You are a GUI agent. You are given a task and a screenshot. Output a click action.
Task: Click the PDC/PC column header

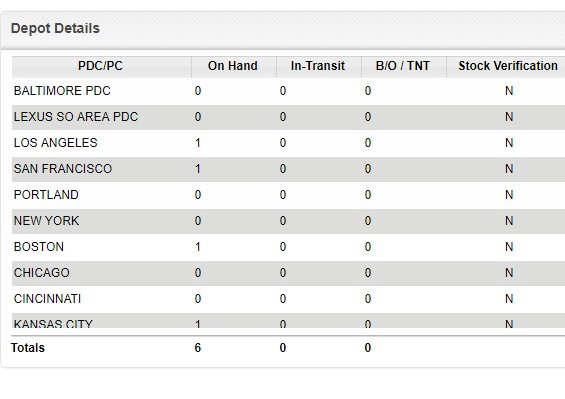pyautogui.click(x=101, y=66)
